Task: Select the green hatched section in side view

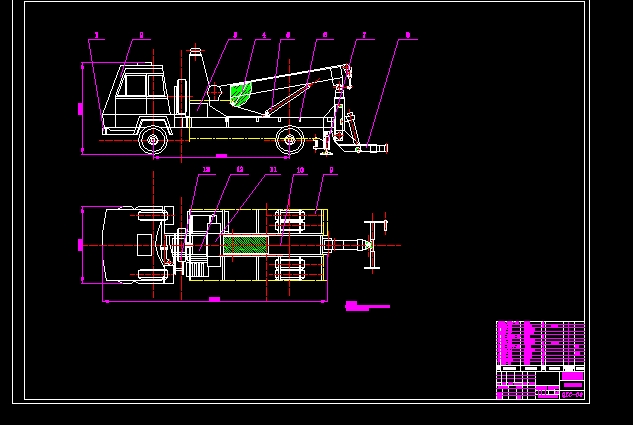Action: coord(240,94)
